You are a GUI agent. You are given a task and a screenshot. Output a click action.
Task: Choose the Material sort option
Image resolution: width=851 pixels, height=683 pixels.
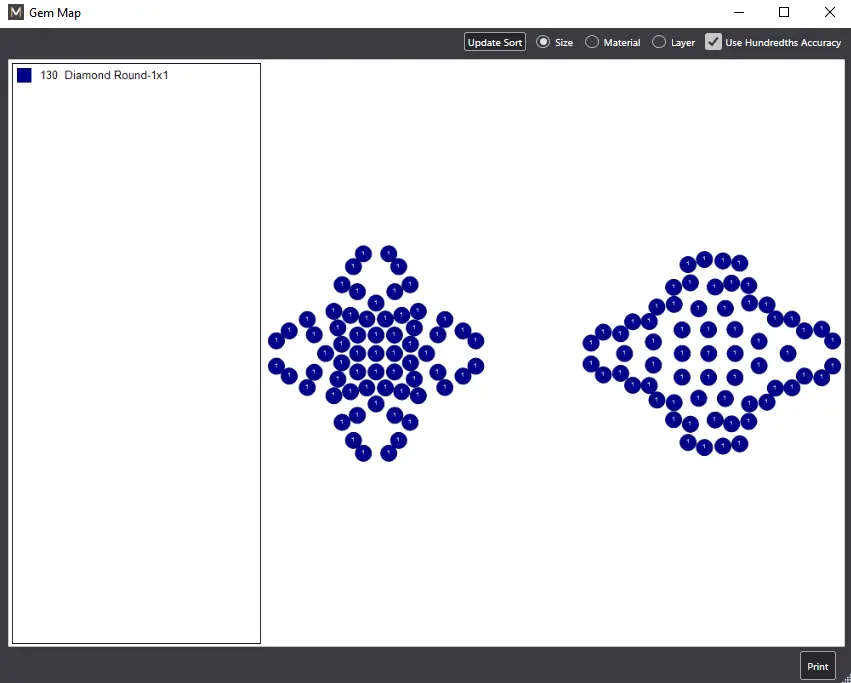(592, 42)
